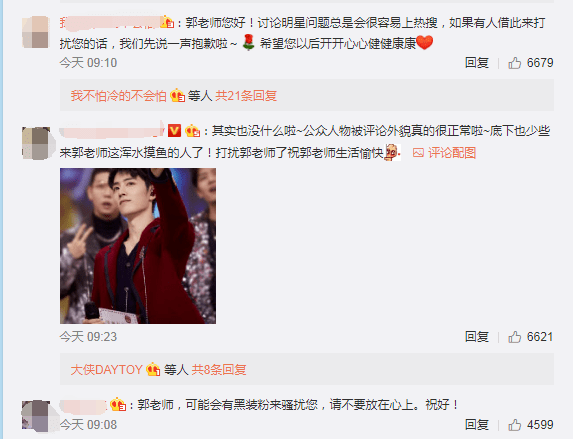Image resolution: width=573 pixels, height=439 pixels.
Task: Click the first commenter's blurred avatar
Action: click(x=35, y=32)
